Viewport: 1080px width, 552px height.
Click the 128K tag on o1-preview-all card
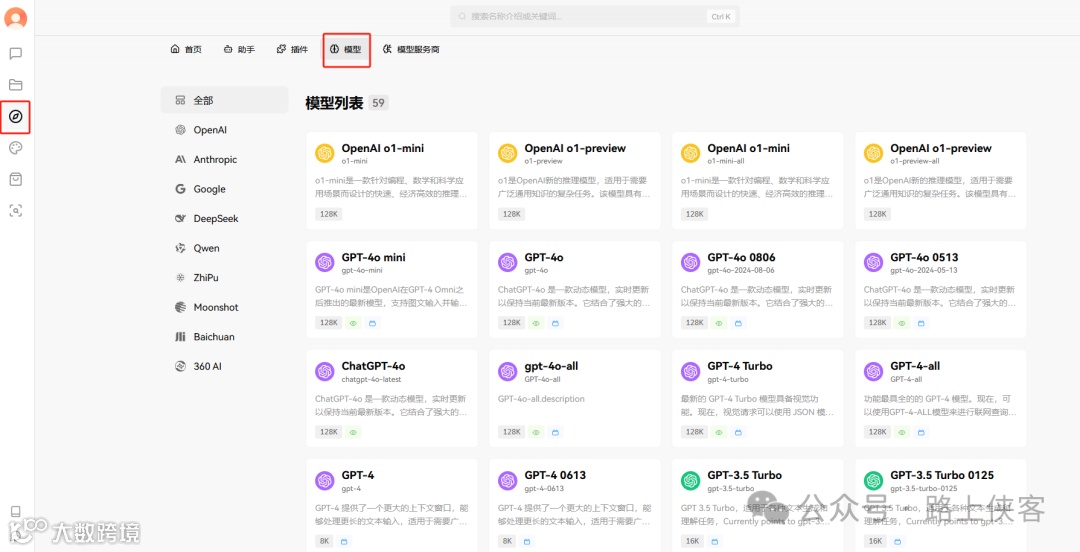point(878,214)
